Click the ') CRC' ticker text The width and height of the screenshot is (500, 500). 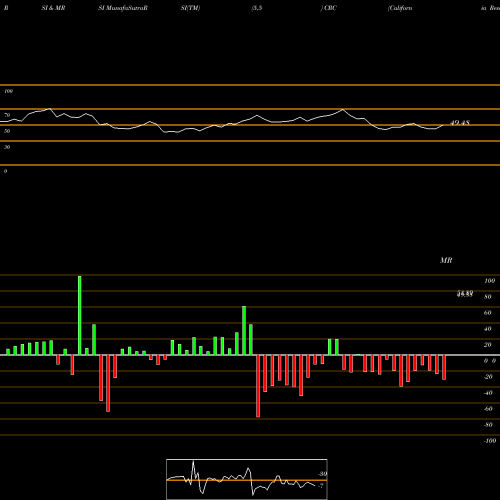pyautogui.click(x=329, y=8)
